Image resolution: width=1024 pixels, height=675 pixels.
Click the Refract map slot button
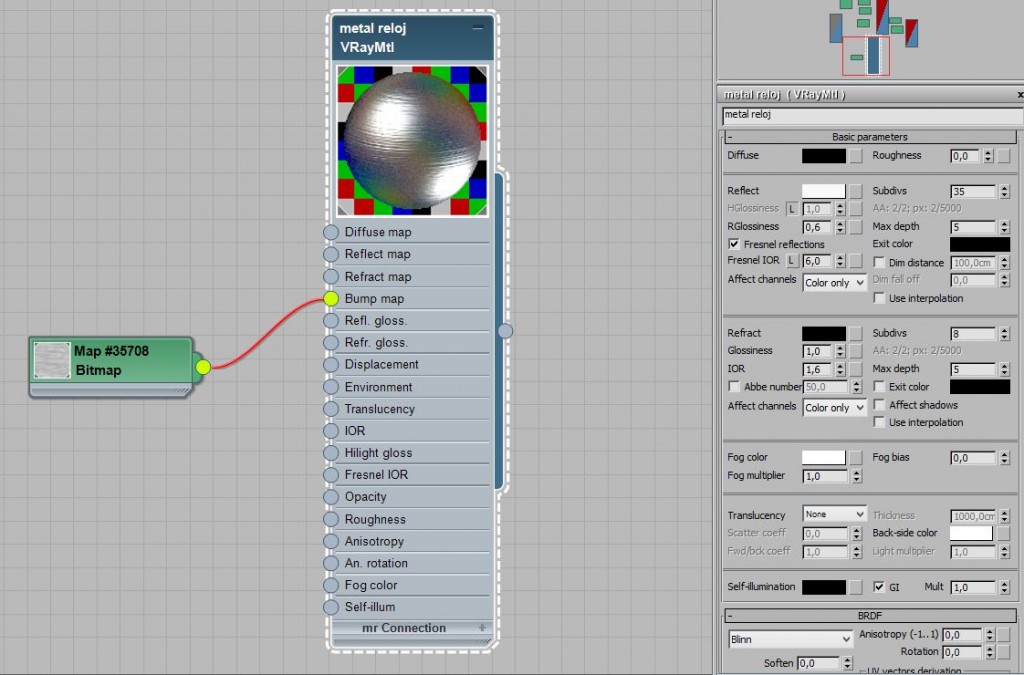click(856, 333)
